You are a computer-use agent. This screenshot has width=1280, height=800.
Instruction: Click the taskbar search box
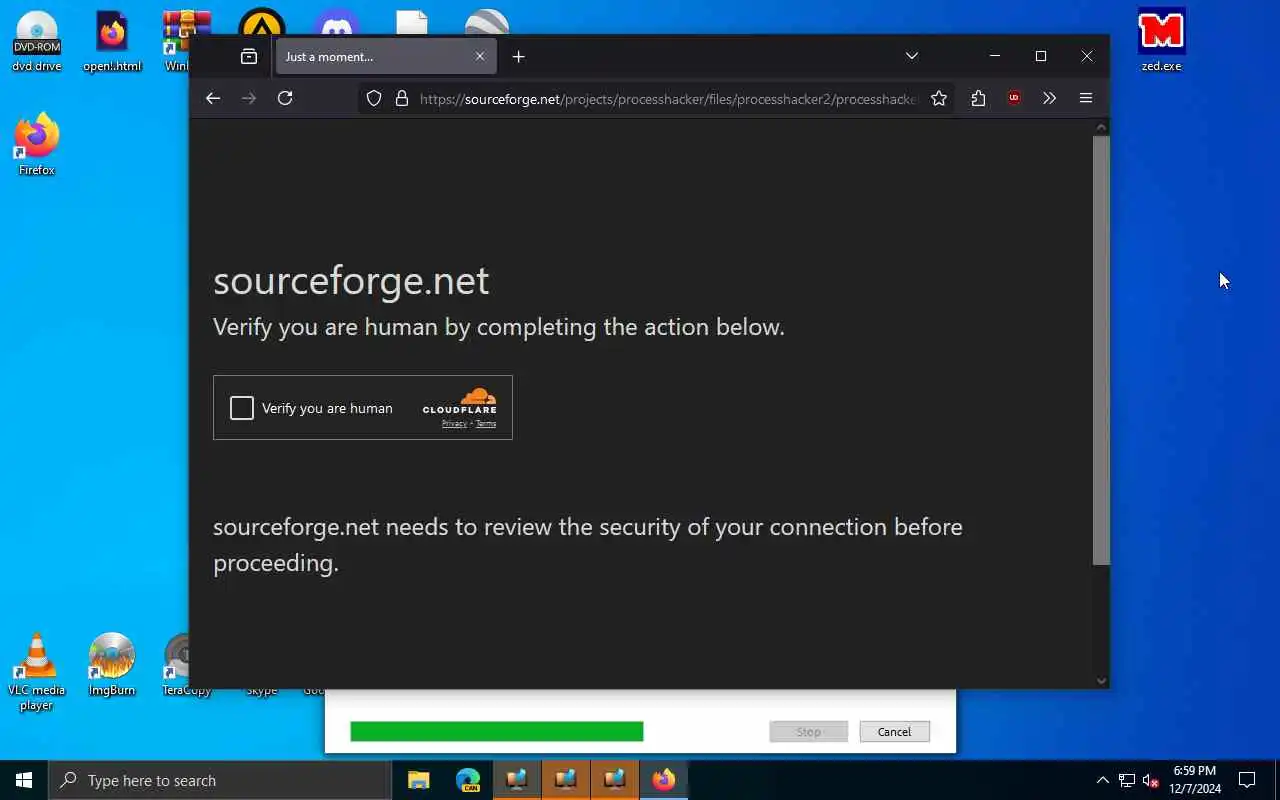tap(220, 780)
